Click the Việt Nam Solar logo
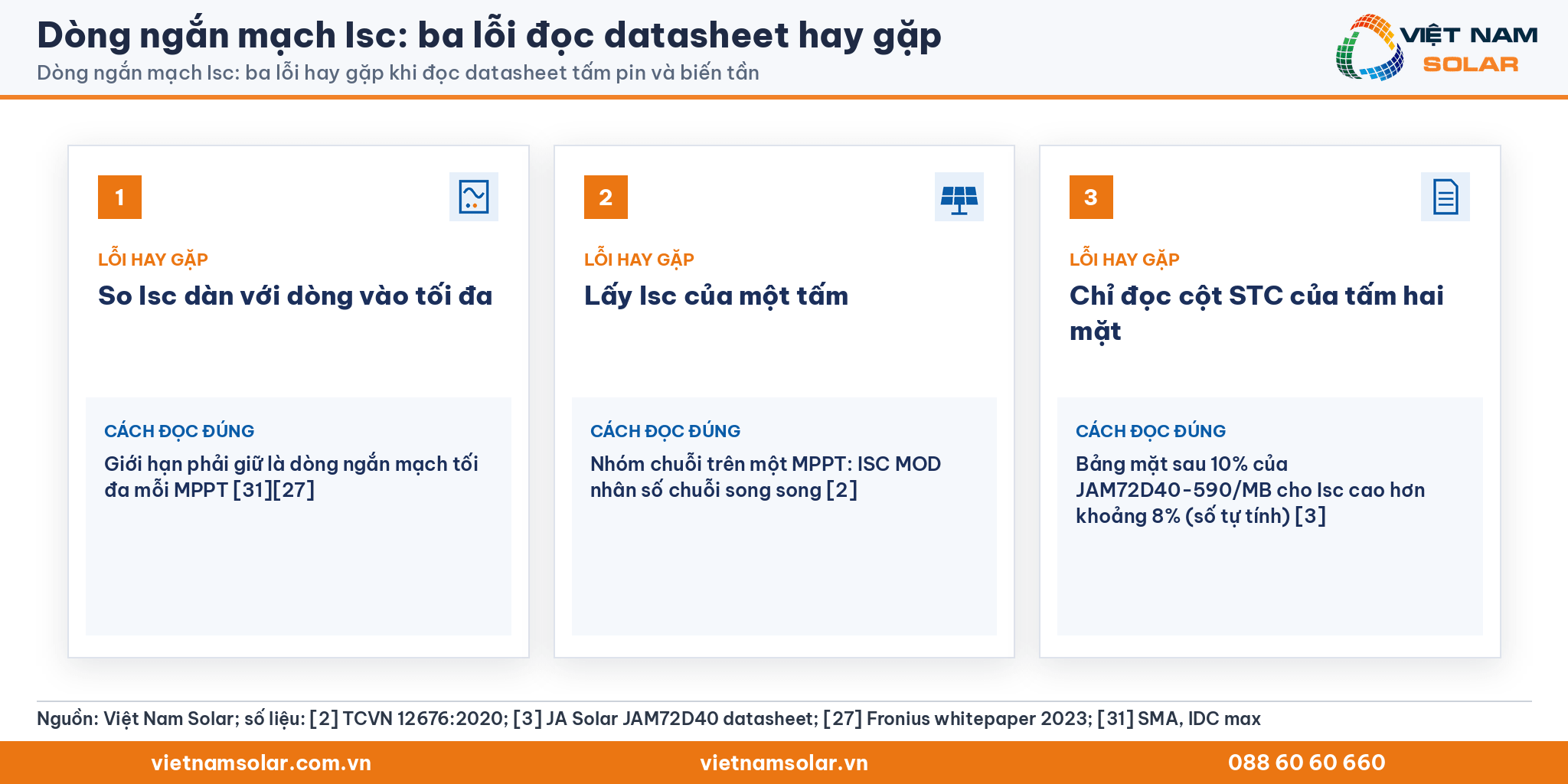 pos(1436,47)
